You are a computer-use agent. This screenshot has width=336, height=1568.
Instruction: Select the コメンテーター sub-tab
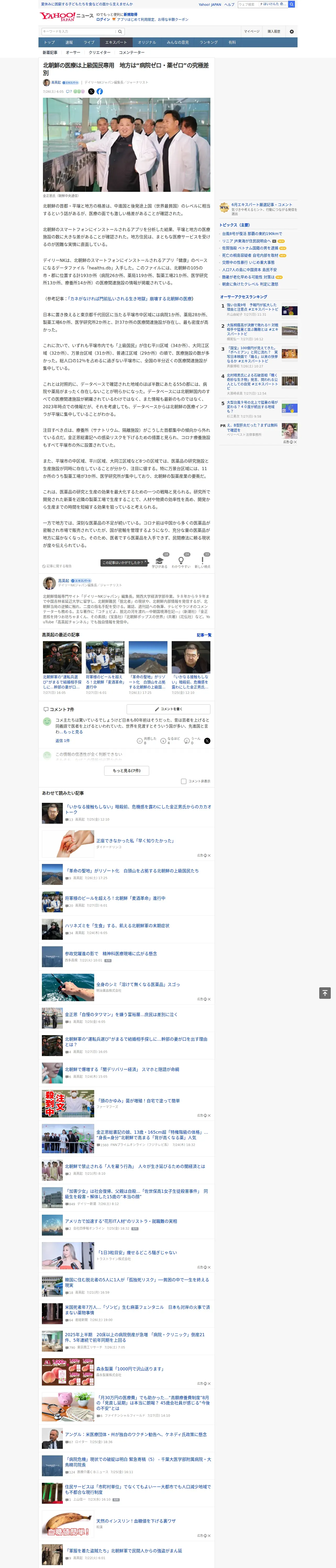(132, 52)
